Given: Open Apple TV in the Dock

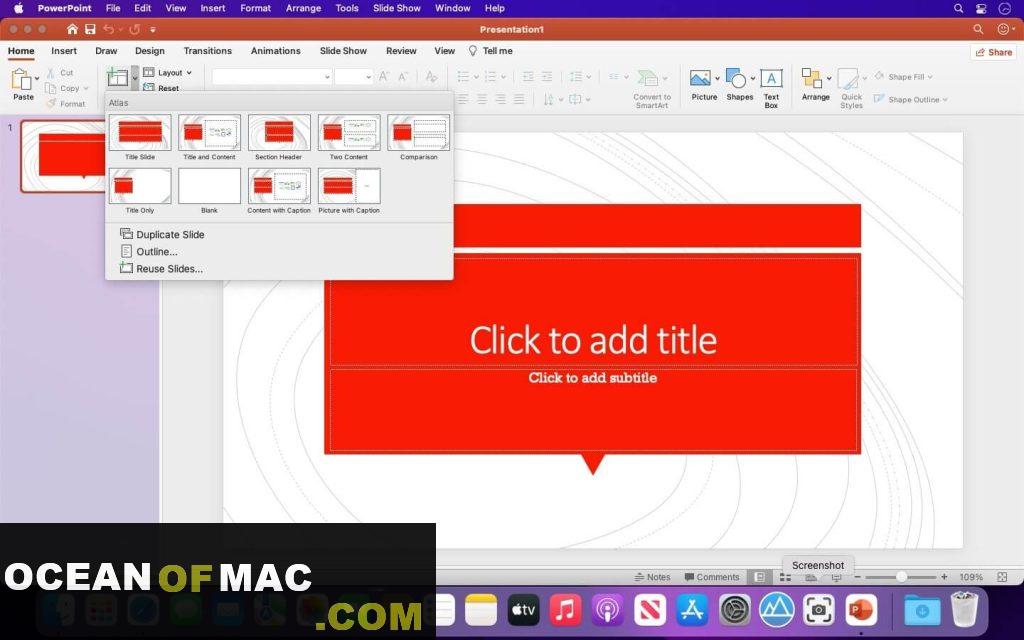Looking at the screenshot, I should point(523,611).
